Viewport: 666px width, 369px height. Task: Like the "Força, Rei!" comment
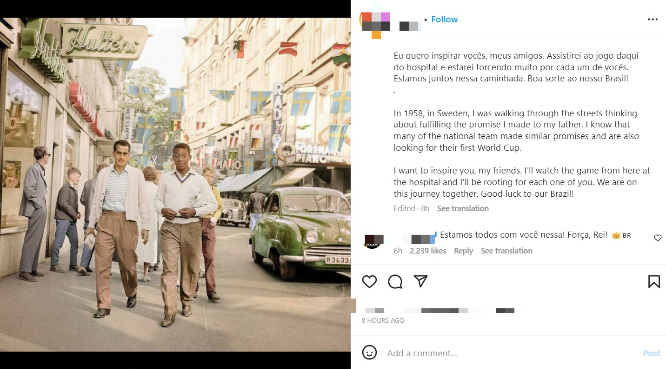coord(658,238)
